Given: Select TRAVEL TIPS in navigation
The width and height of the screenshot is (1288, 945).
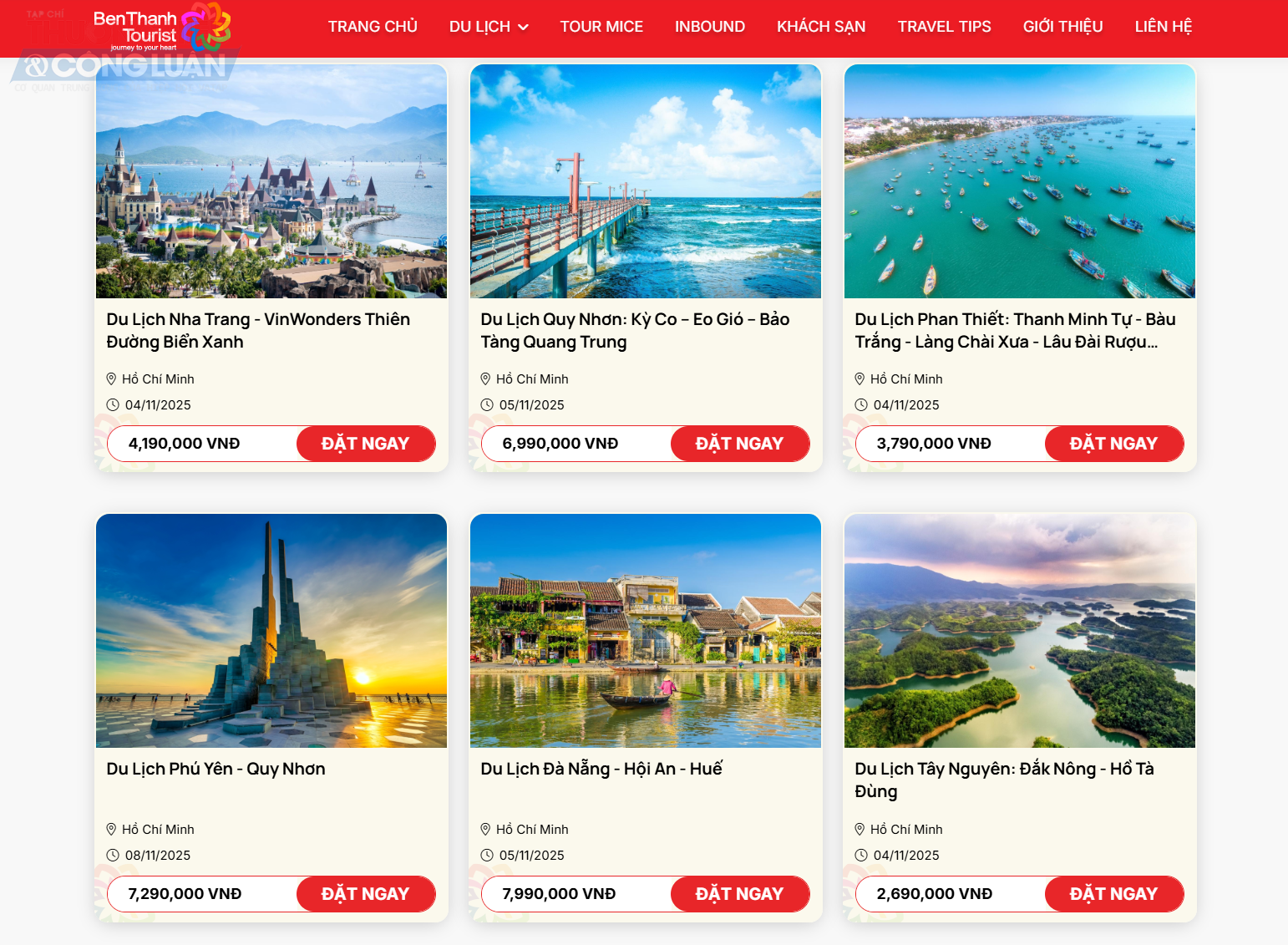Looking at the screenshot, I should (944, 27).
